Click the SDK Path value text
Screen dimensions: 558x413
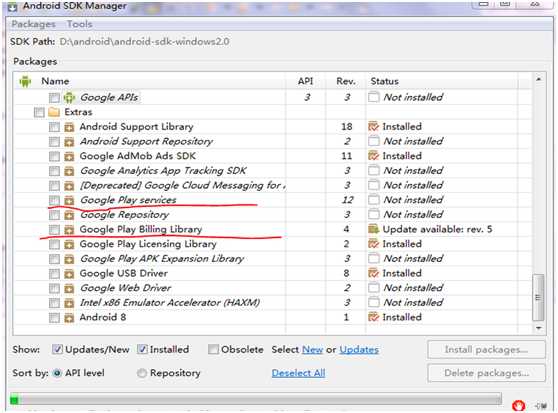(144, 42)
